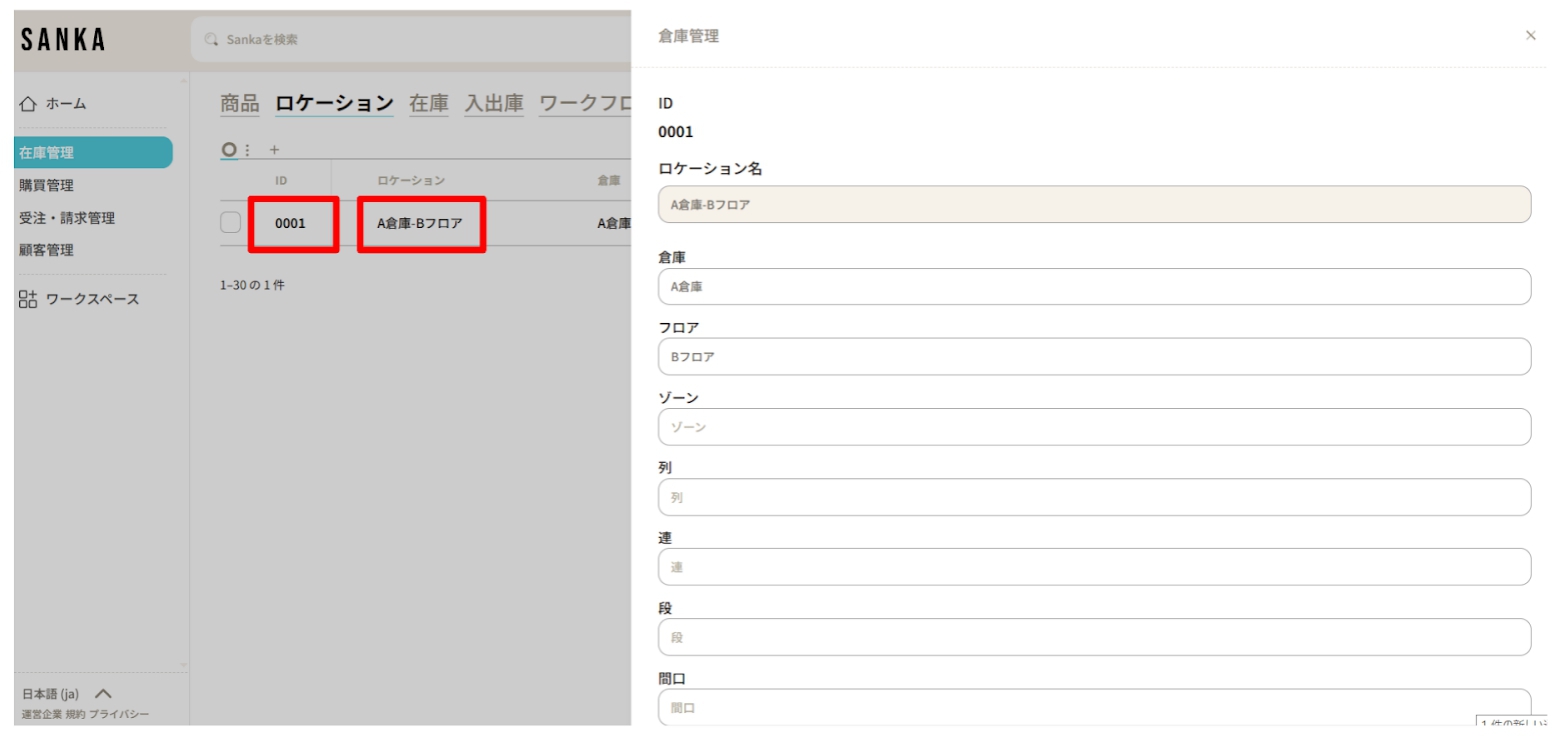Click the ロケーション名 input field
Viewport: 1562px width, 742px height.
tap(1094, 204)
